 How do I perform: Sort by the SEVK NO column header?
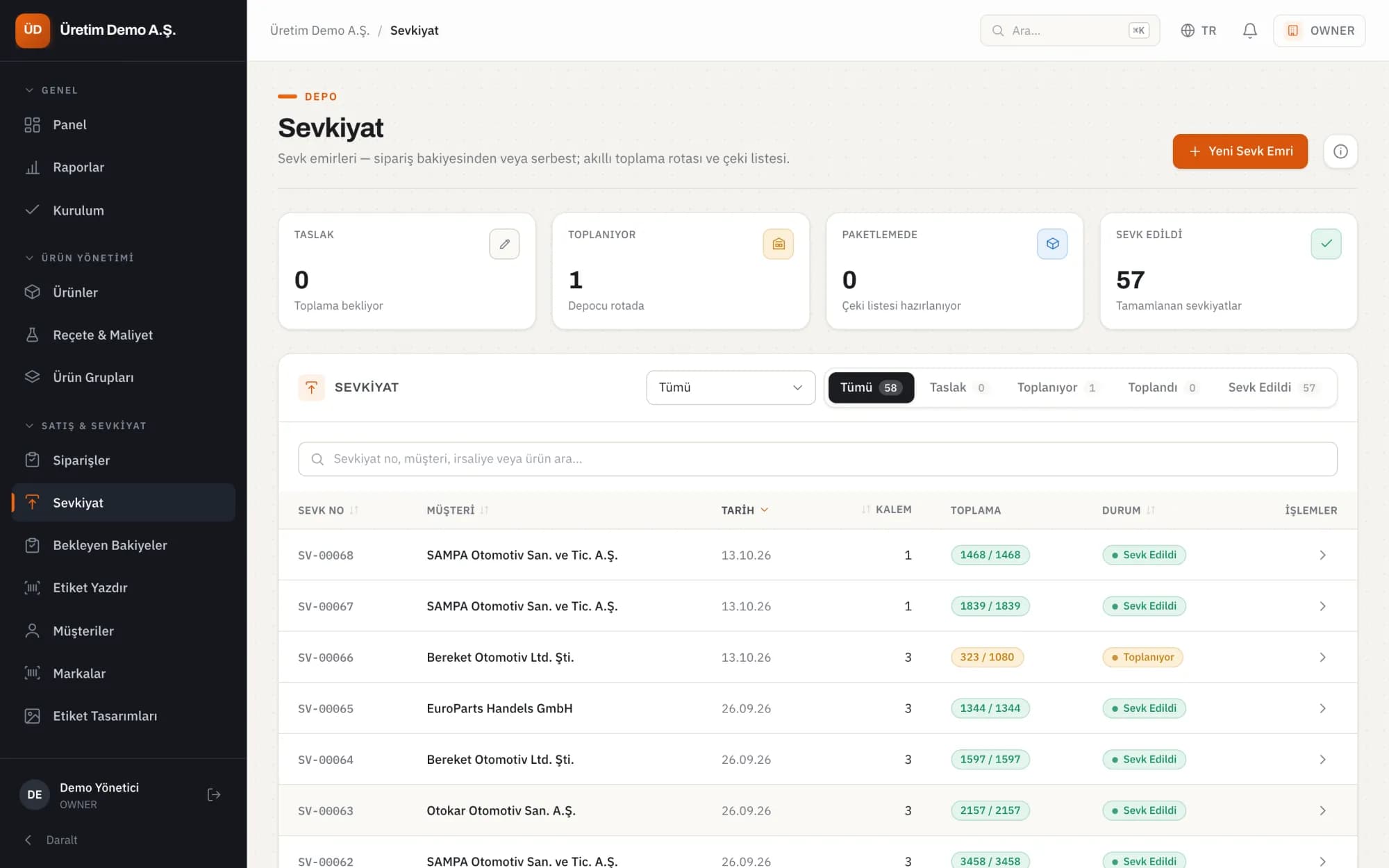328,510
